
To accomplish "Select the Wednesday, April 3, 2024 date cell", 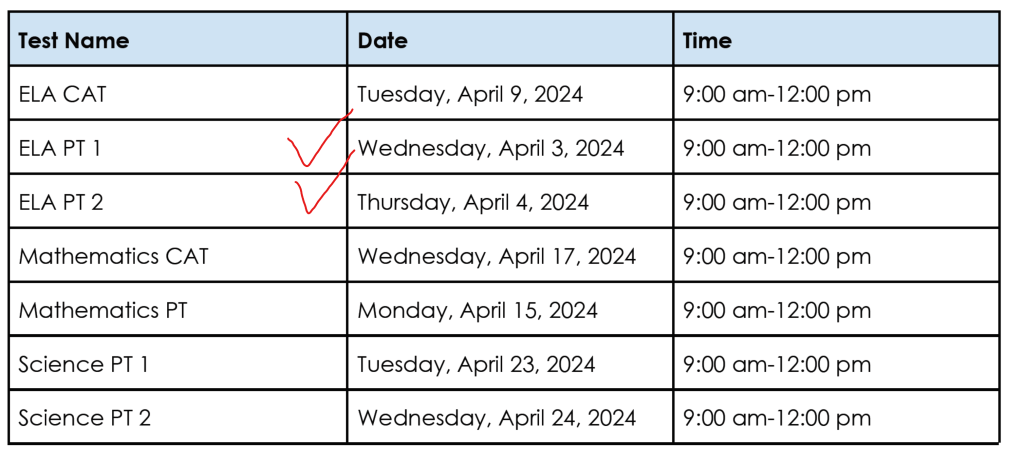I will pyautogui.click(x=491, y=149).
